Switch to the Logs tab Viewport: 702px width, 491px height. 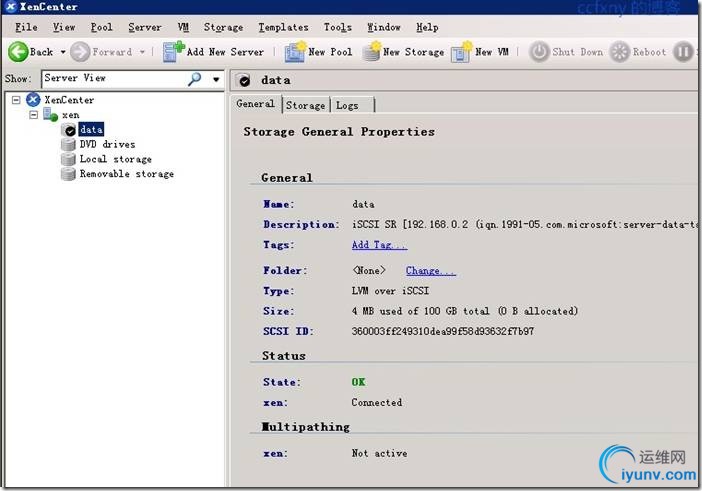pyautogui.click(x=352, y=106)
